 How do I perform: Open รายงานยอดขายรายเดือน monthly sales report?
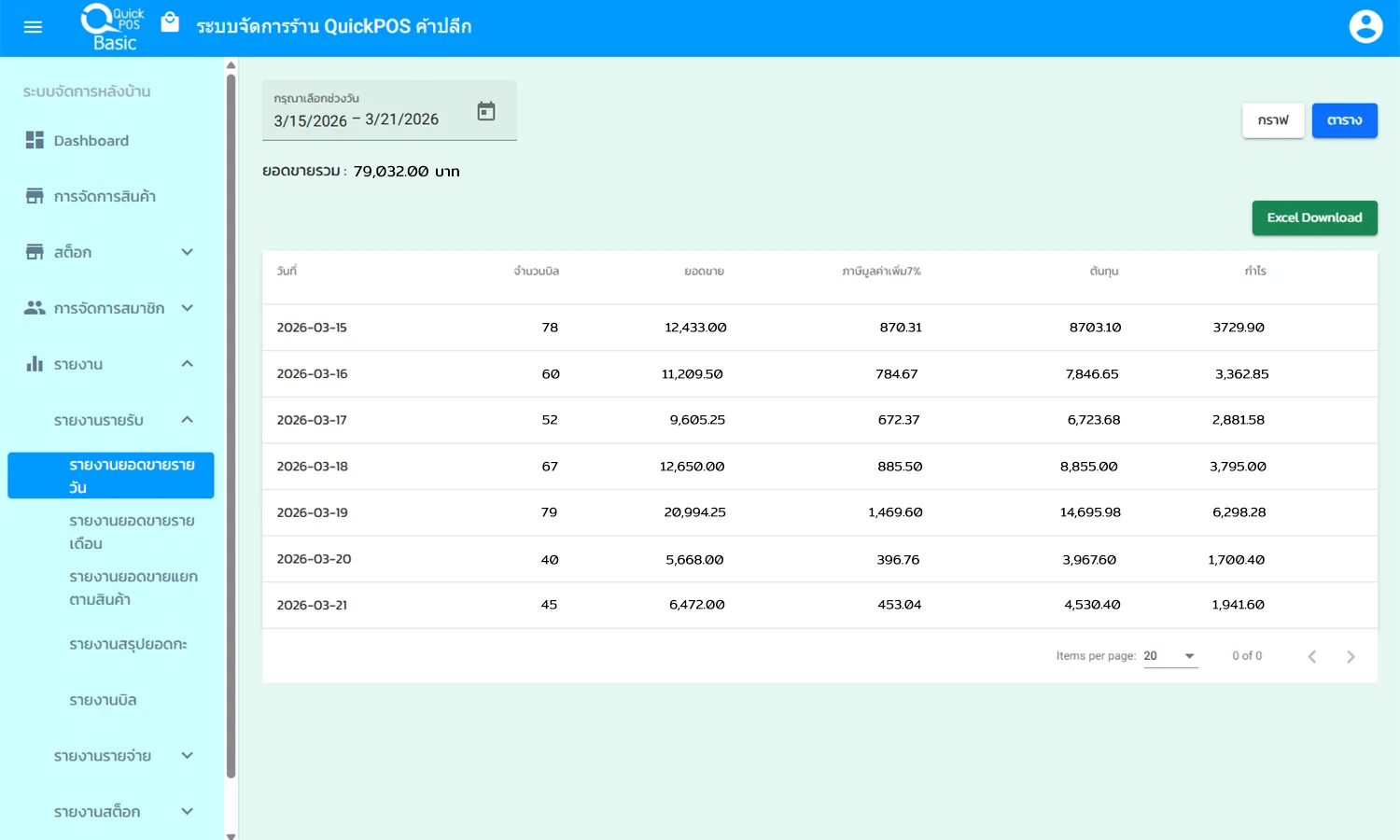[131, 532]
